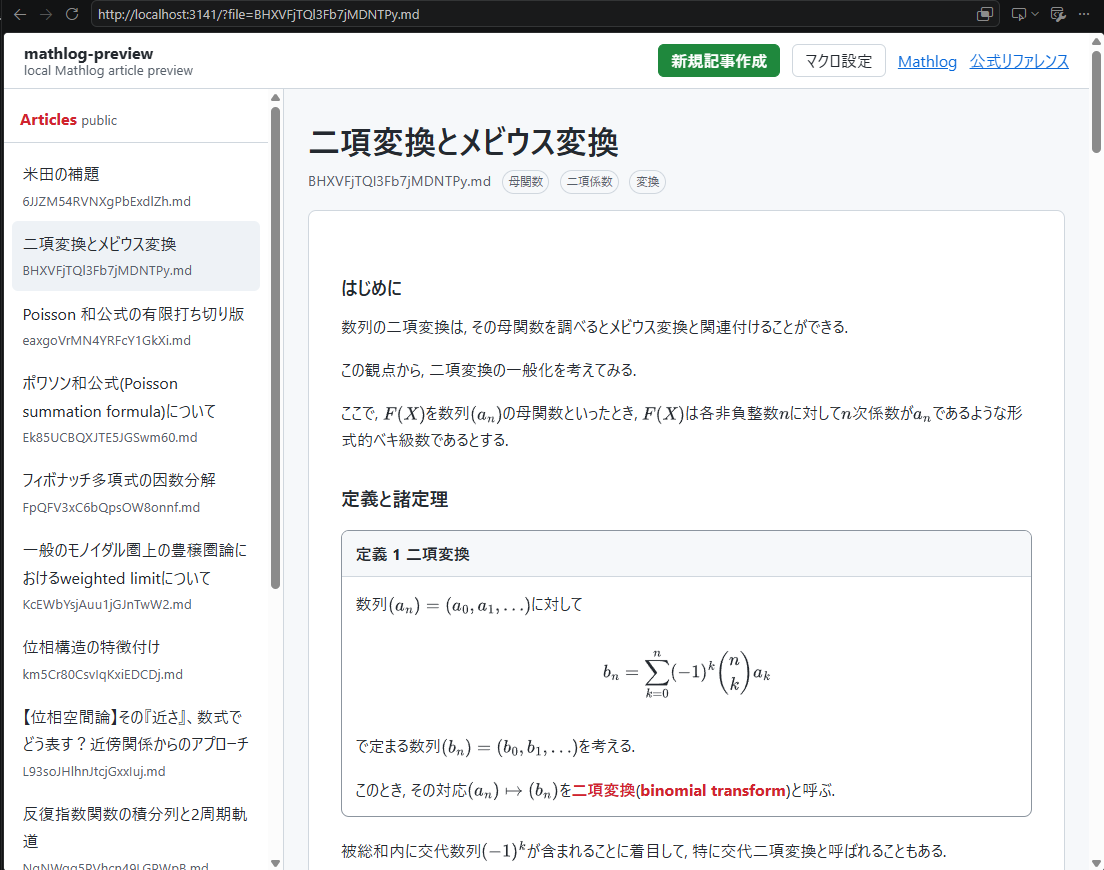The height and width of the screenshot is (870, 1104).
Task: Click the main page scrollbar thumb
Action: (x=1096, y=101)
